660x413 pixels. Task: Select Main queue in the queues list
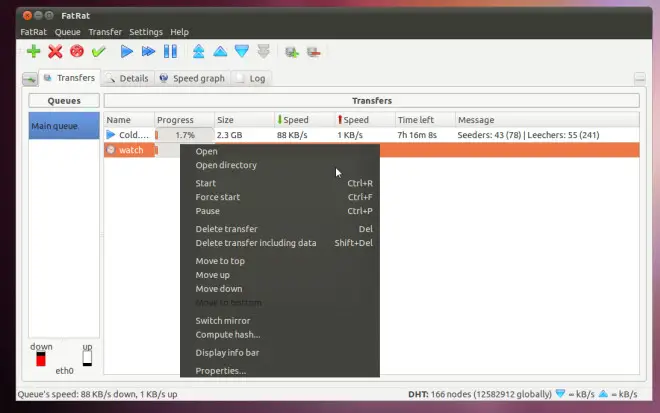(64, 126)
